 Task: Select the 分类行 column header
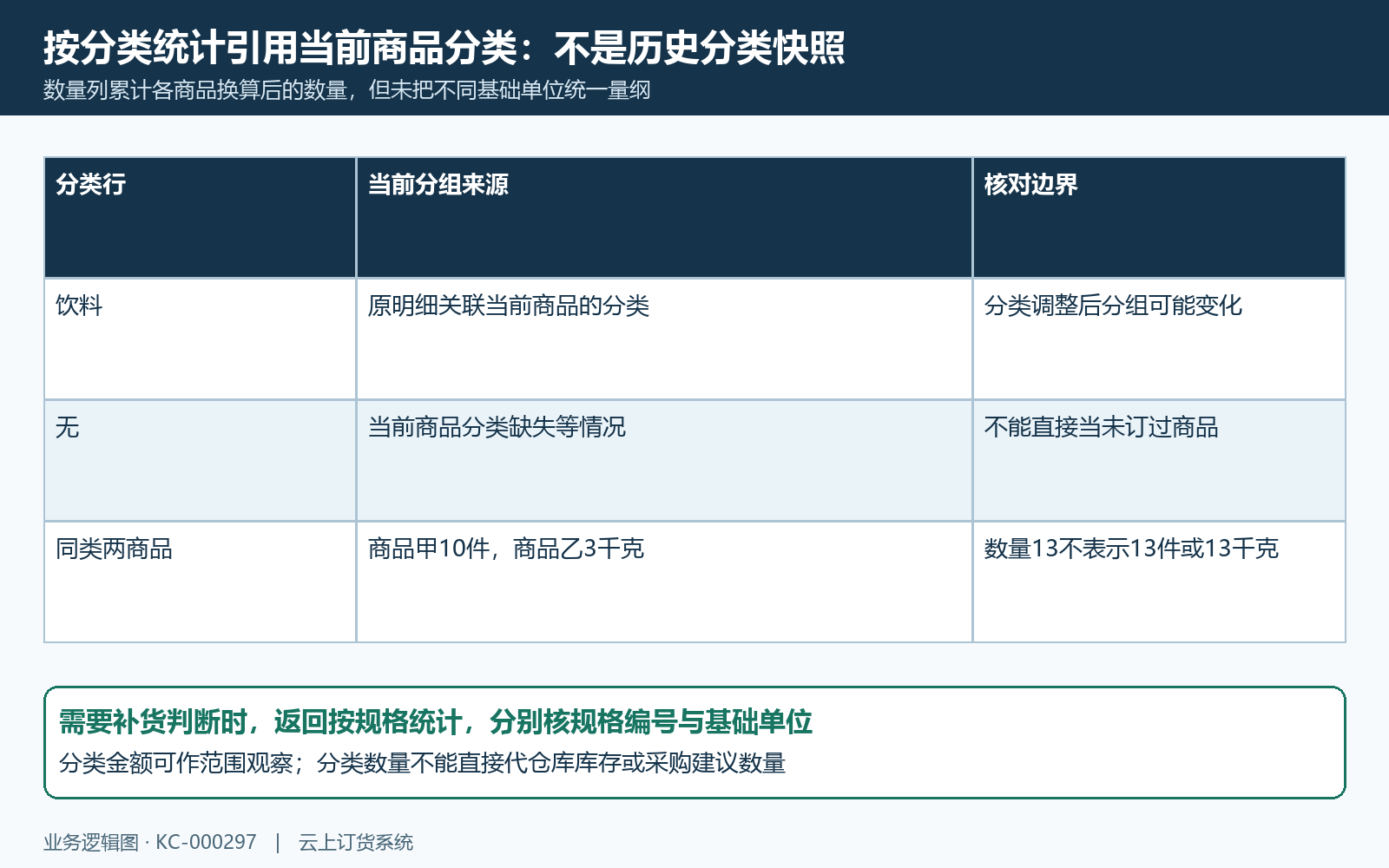tap(201, 218)
